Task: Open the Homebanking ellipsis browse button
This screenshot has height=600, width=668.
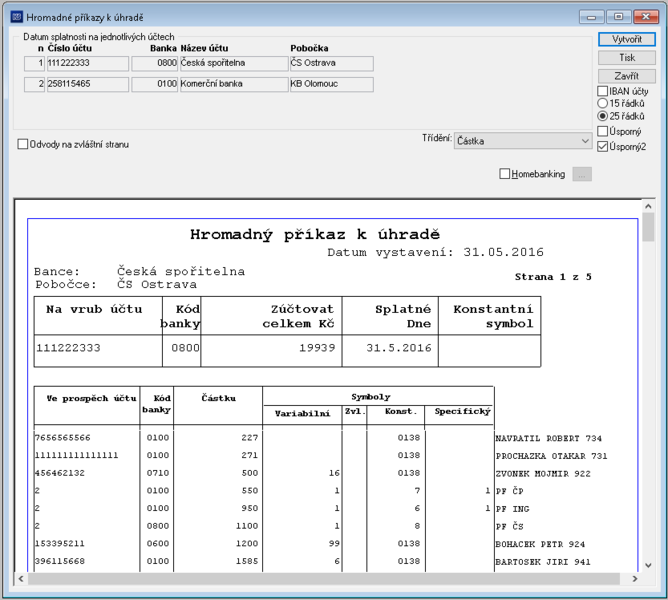Action: click(x=582, y=174)
